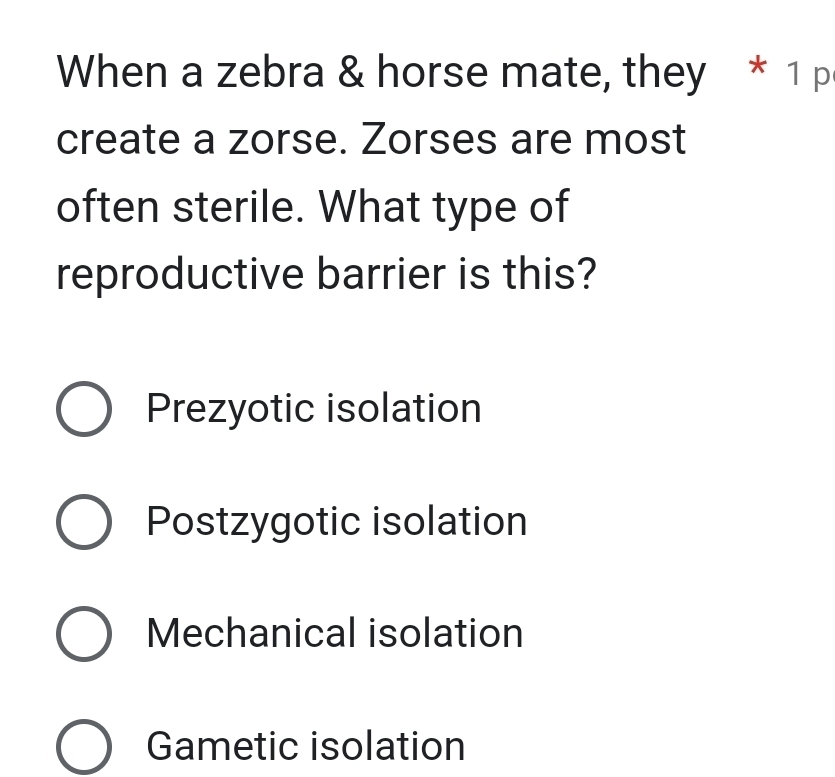Select the Gametic isolation radio button
835x777 pixels.
84,745
